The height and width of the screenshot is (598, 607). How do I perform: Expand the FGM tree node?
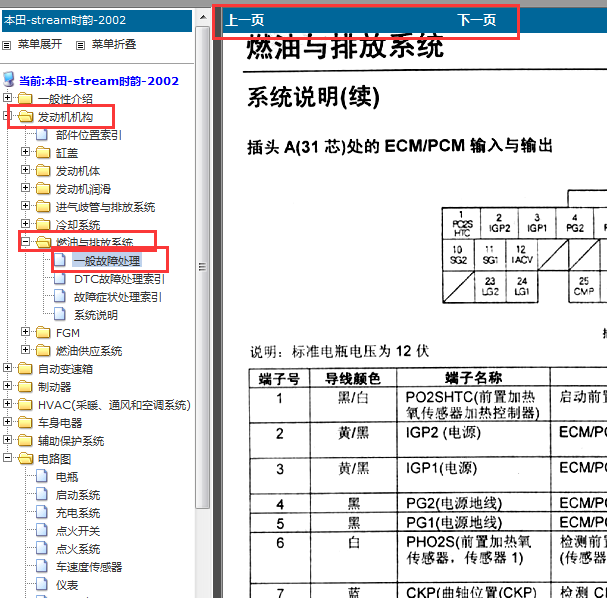[26, 331]
